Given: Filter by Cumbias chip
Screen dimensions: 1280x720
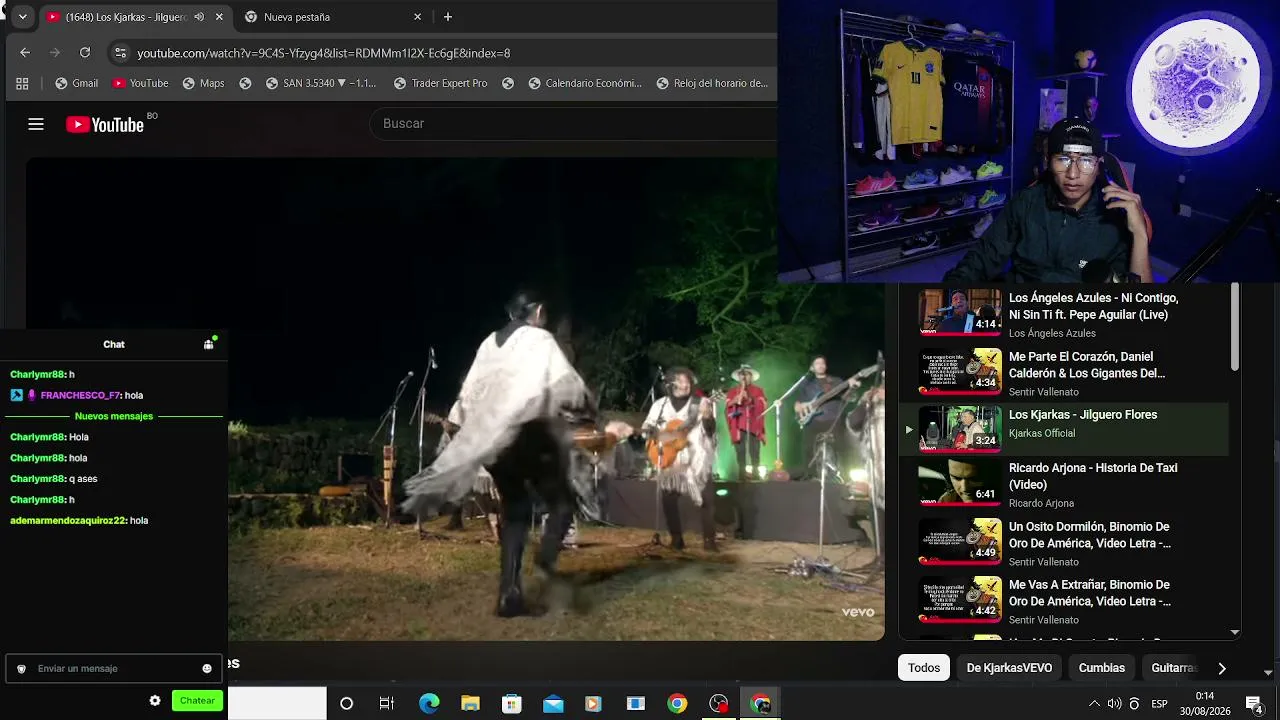Looking at the screenshot, I should coord(1102,668).
